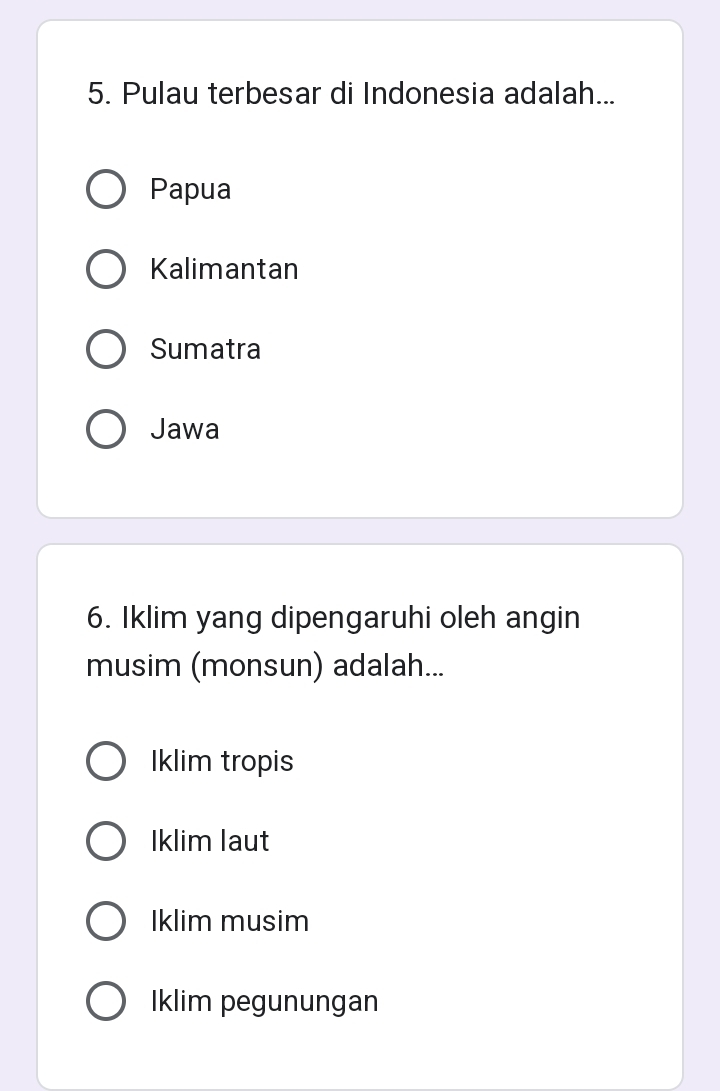This screenshot has height=1091, width=720.
Task: Click question 5 title about Pulau terbesar
Action: pyautogui.click(x=351, y=95)
